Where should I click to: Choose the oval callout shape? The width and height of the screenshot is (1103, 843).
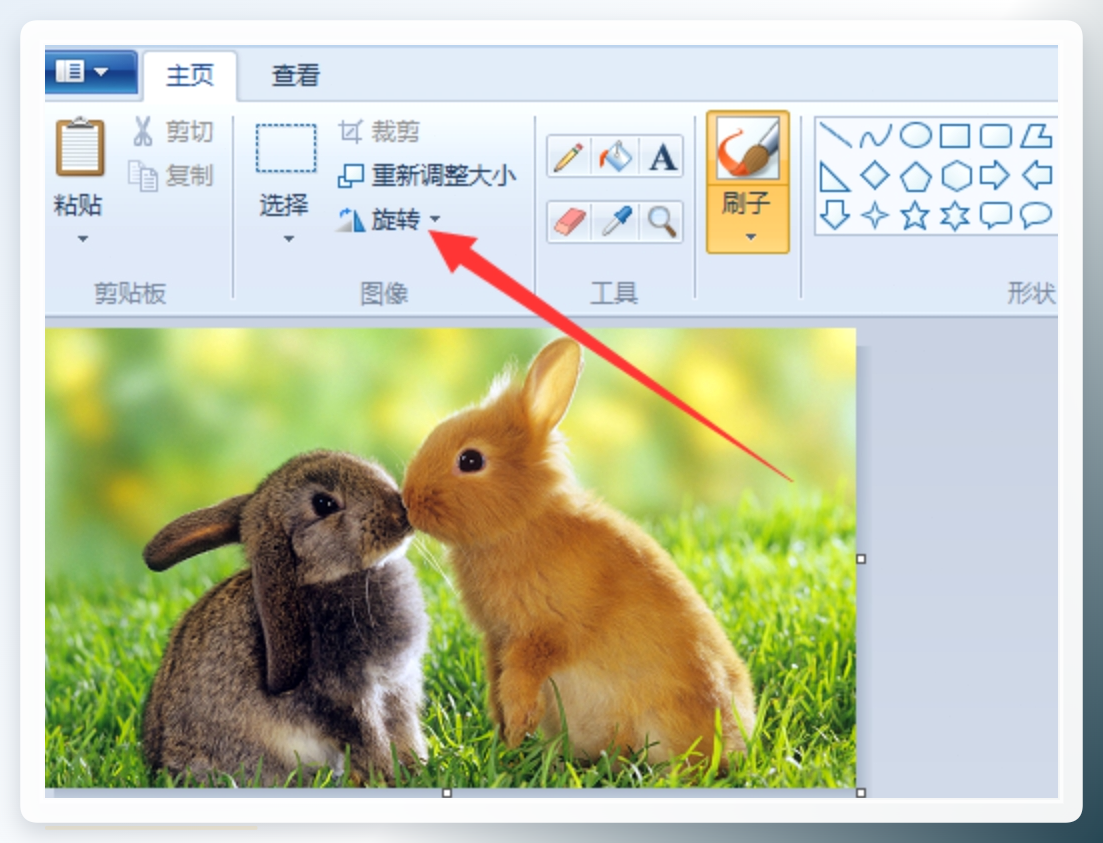point(1036,215)
